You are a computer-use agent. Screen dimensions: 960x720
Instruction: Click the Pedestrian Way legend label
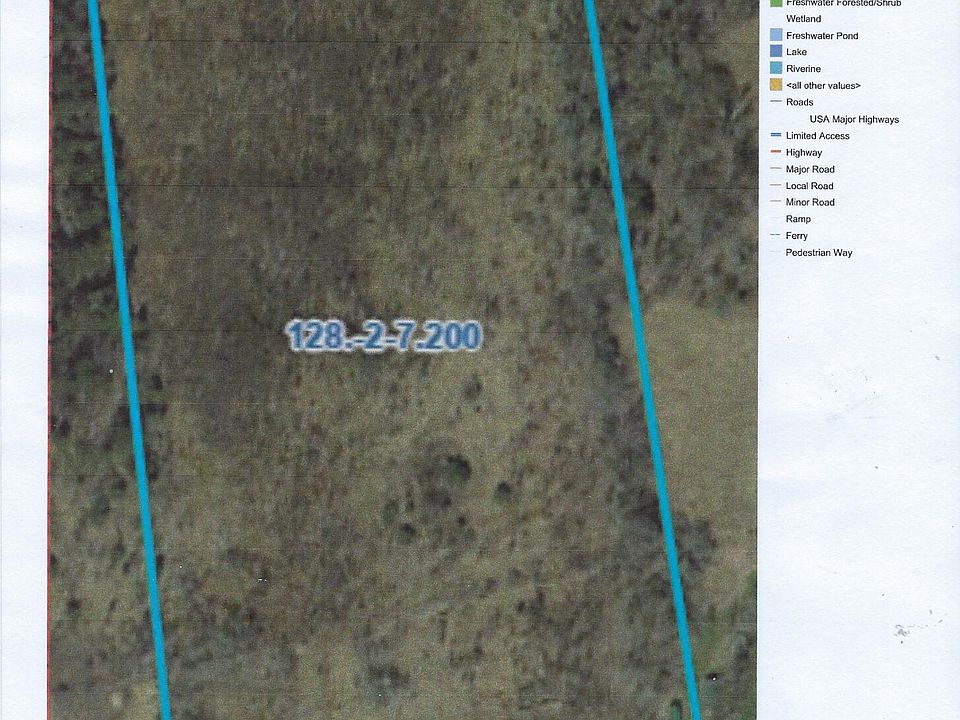click(x=819, y=252)
